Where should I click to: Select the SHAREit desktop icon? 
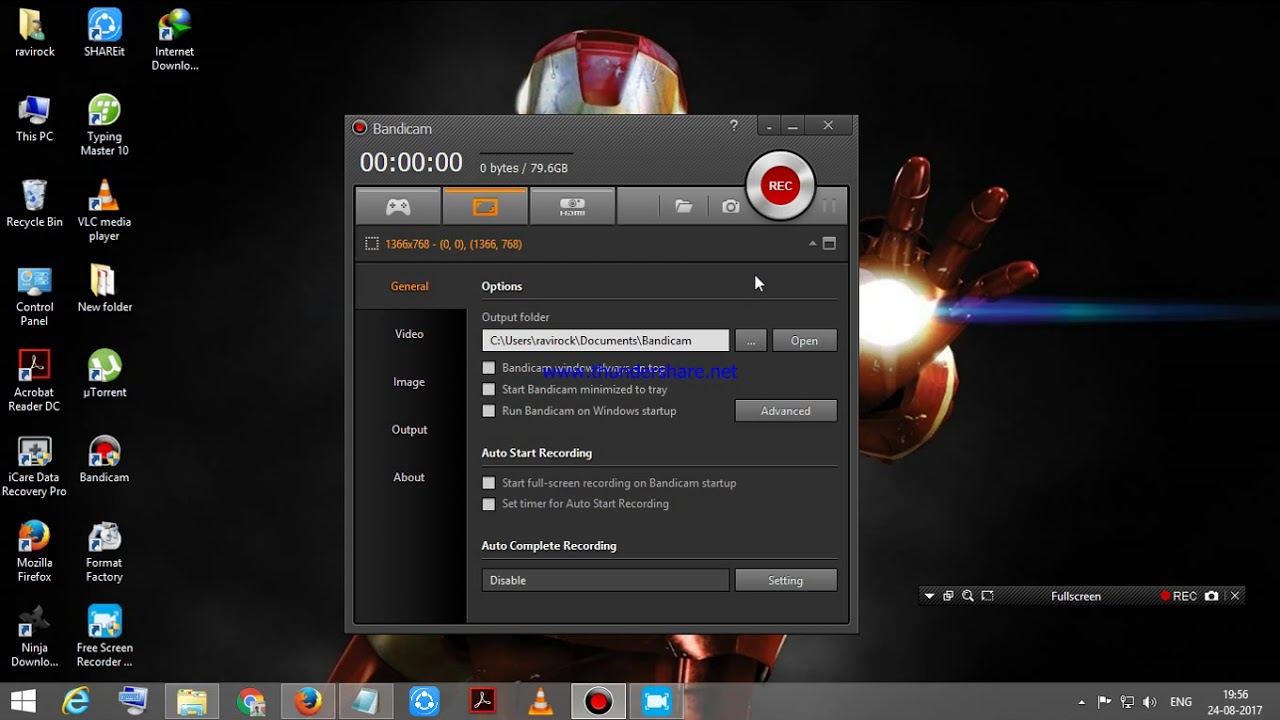coord(104,33)
